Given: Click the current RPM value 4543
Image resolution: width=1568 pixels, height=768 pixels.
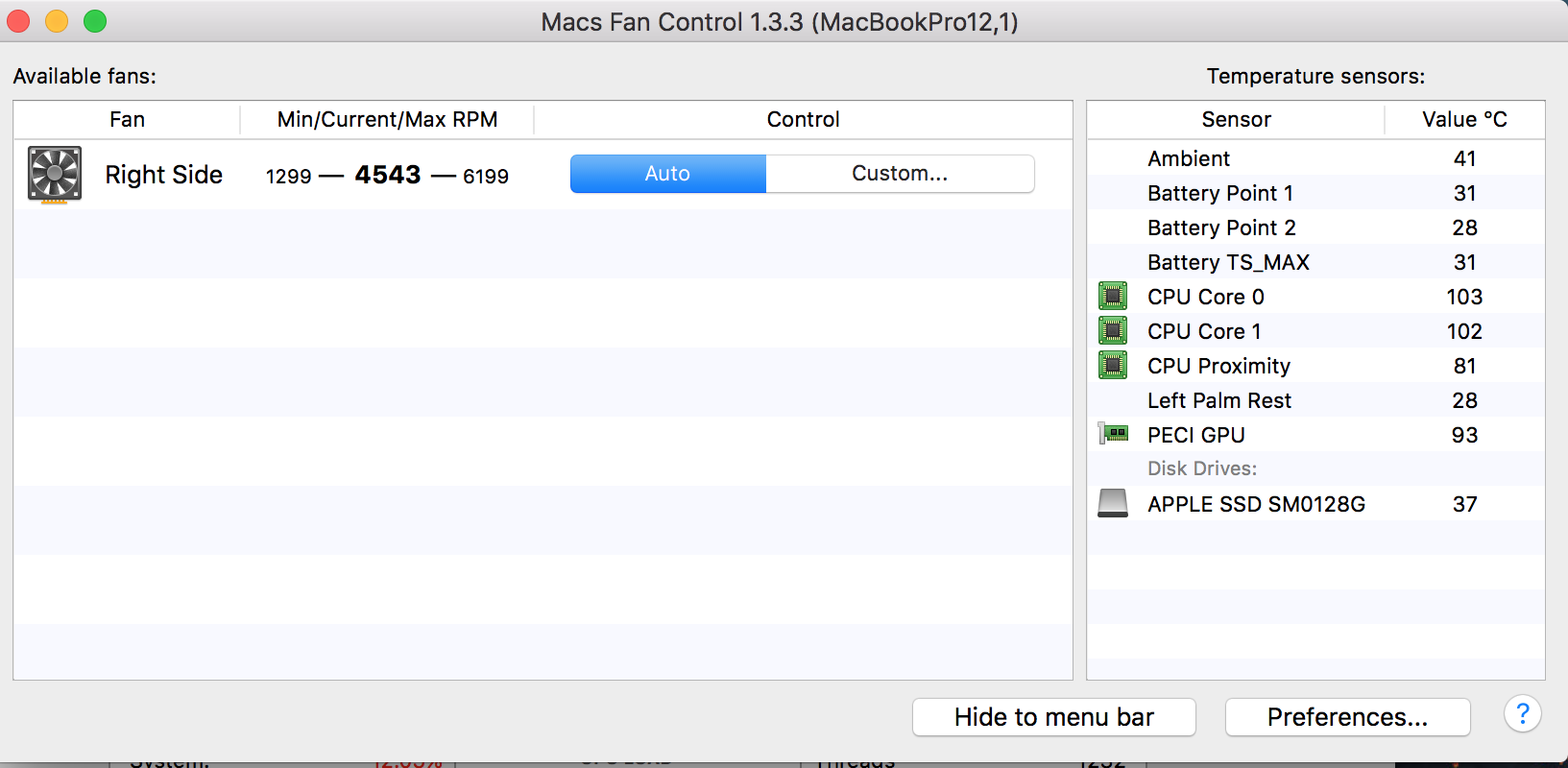Looking at the screenshot, I should click(388, 175).
